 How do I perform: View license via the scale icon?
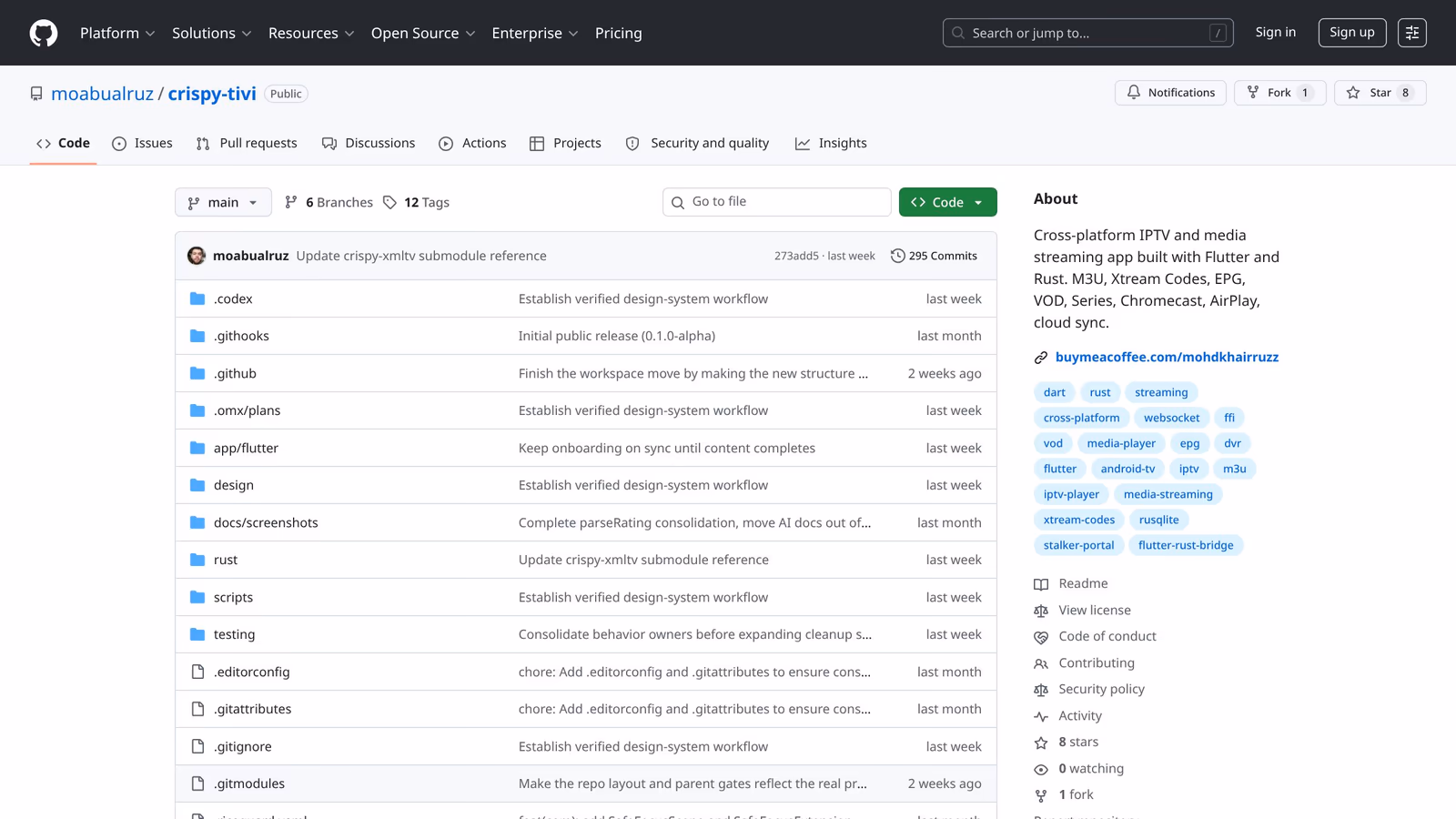1041,610
